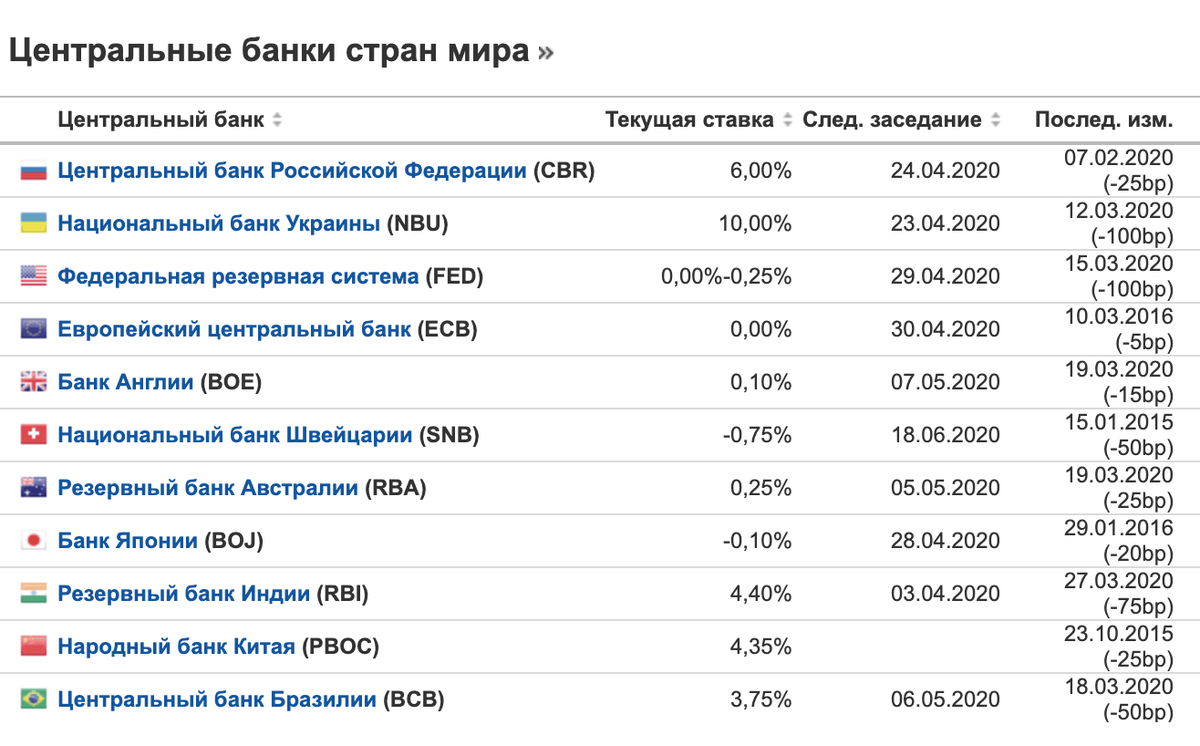Click the Indian flag icon
This screenshot has height=746, width=1200.
point(34,594)
